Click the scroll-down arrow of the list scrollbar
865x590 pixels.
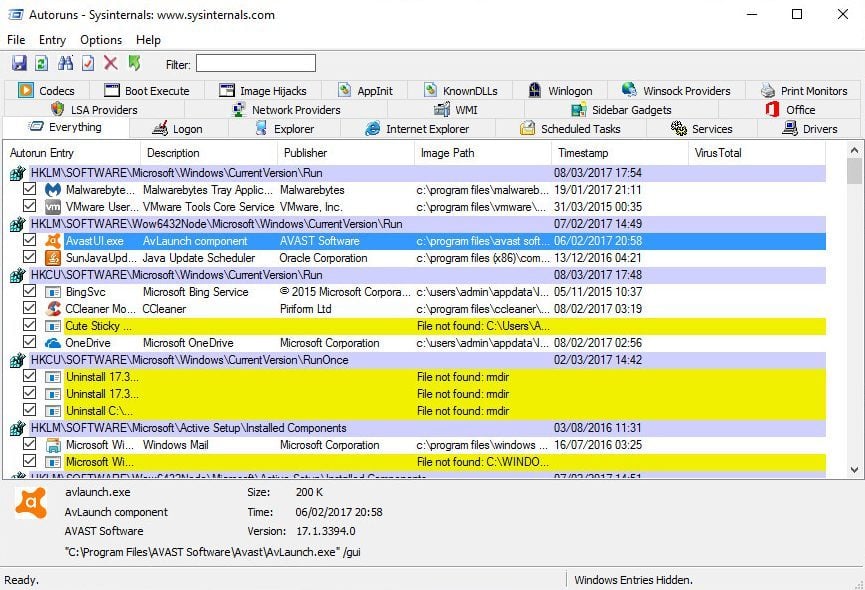(x=854, y=468)
